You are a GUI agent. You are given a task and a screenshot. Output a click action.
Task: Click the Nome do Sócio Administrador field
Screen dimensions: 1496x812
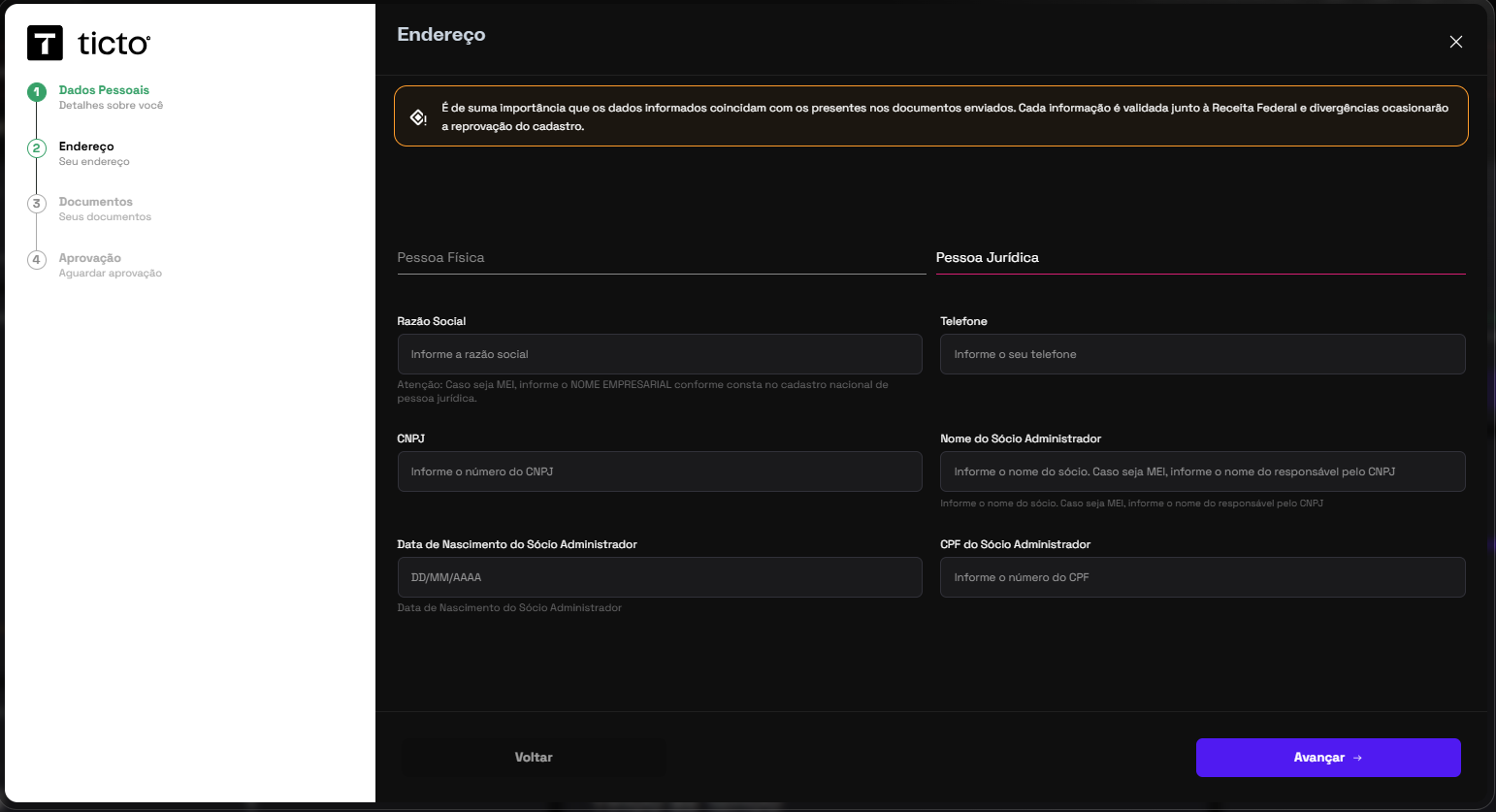coord(1201,471)
